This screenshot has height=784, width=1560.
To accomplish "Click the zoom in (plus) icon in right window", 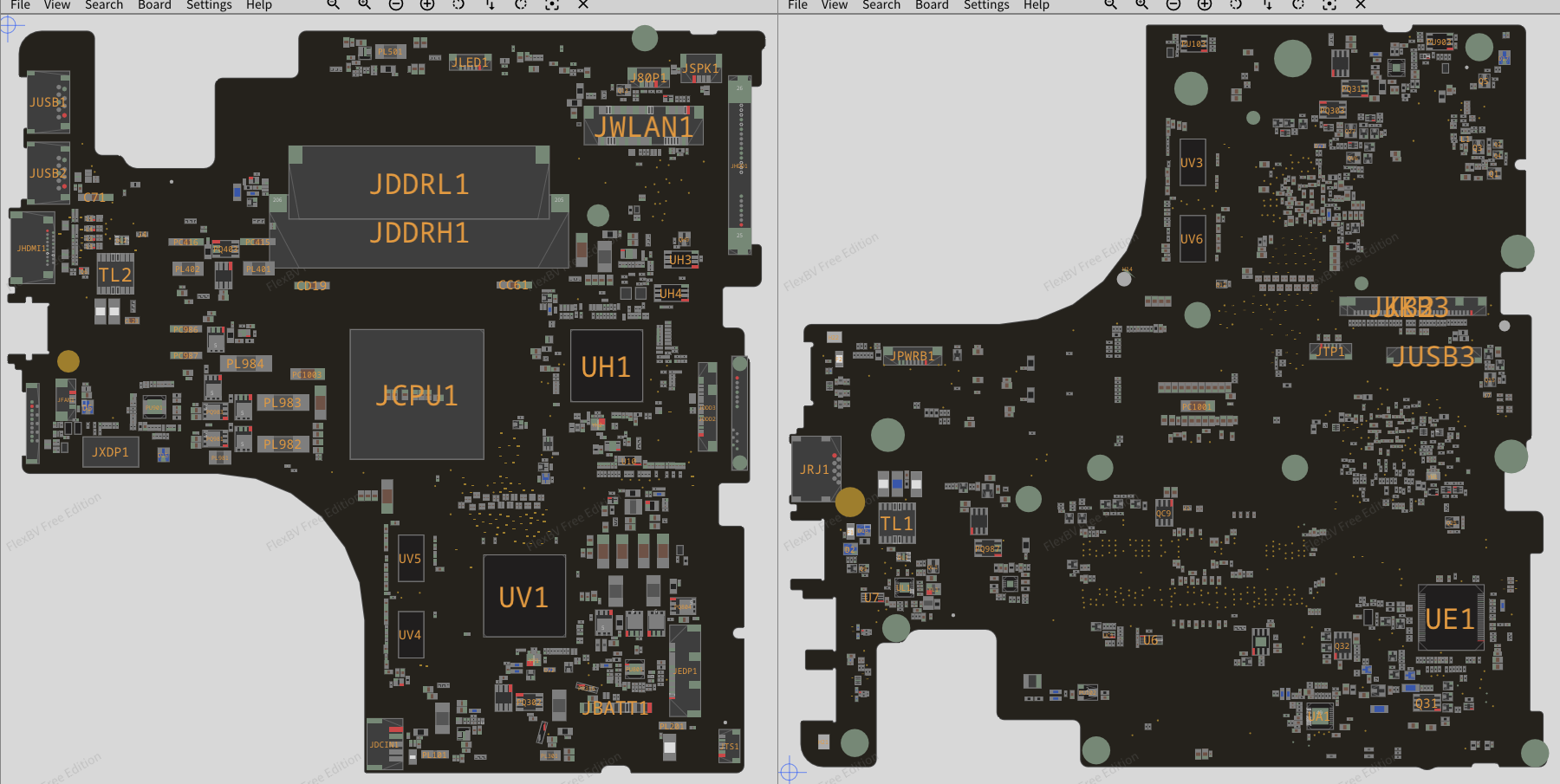I will (x=1205, y=5).
